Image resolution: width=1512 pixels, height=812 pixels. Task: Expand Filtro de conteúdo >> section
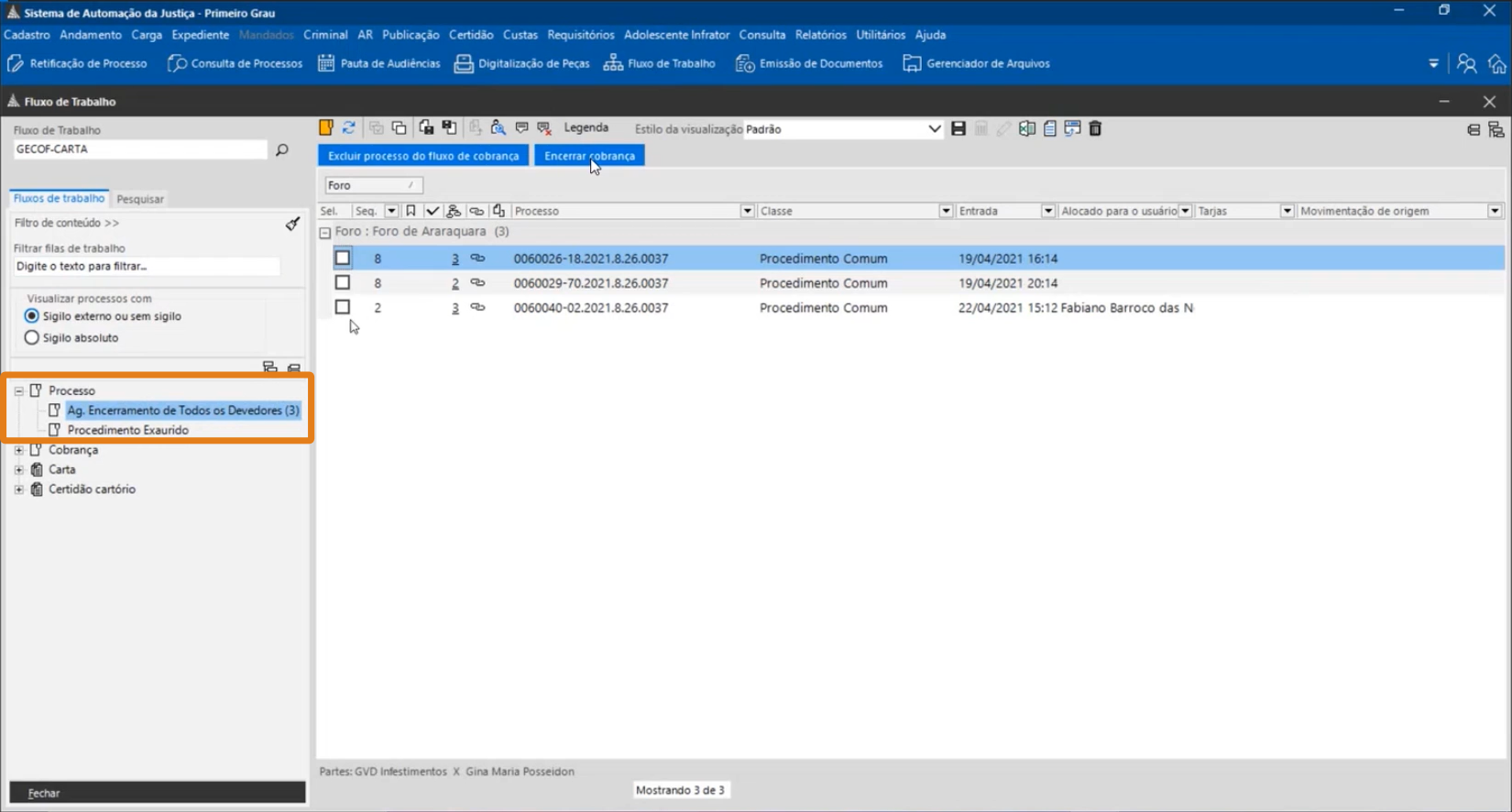tap(66, 223)
